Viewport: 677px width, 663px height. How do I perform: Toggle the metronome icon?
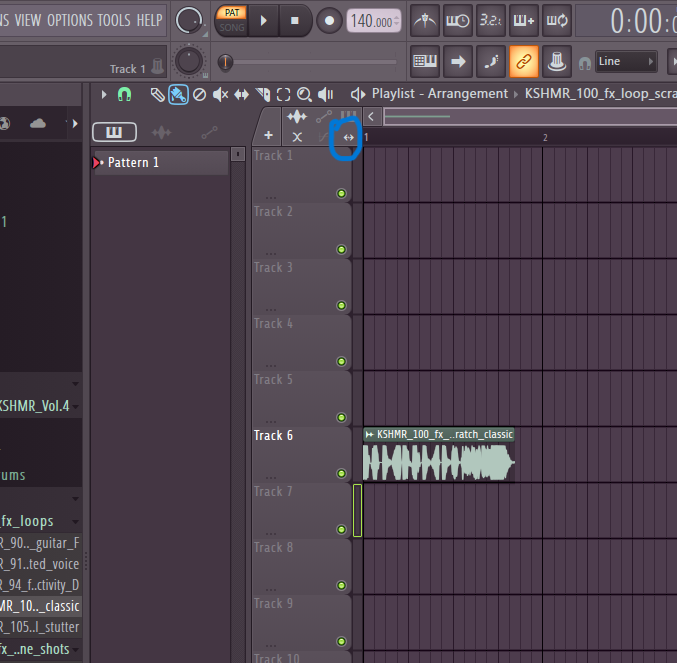(425, 20)
